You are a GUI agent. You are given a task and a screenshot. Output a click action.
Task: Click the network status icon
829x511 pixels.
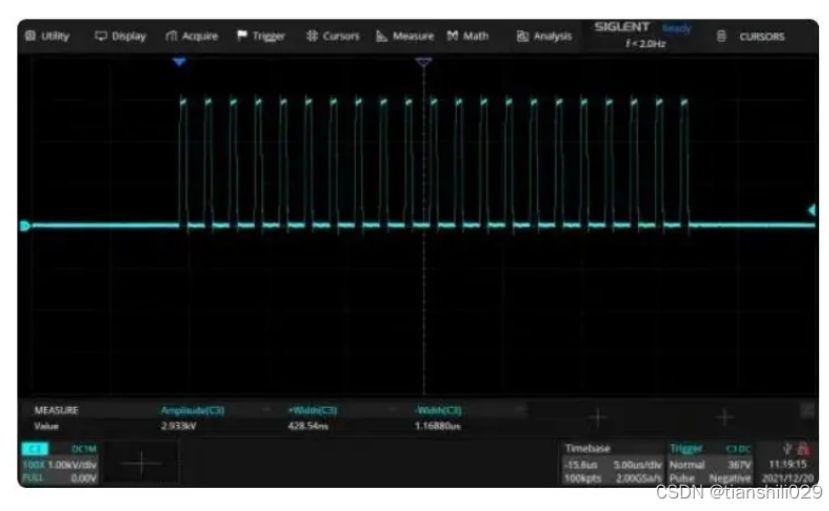coord(804,449)
